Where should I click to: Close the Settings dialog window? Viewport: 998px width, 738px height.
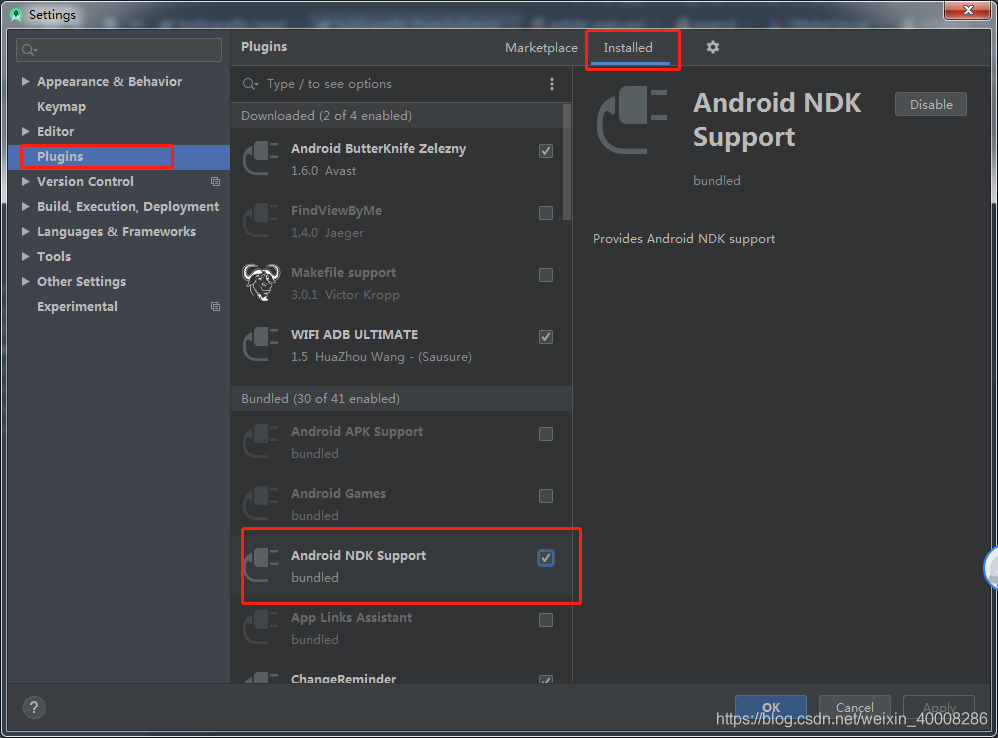pos(968,10)
